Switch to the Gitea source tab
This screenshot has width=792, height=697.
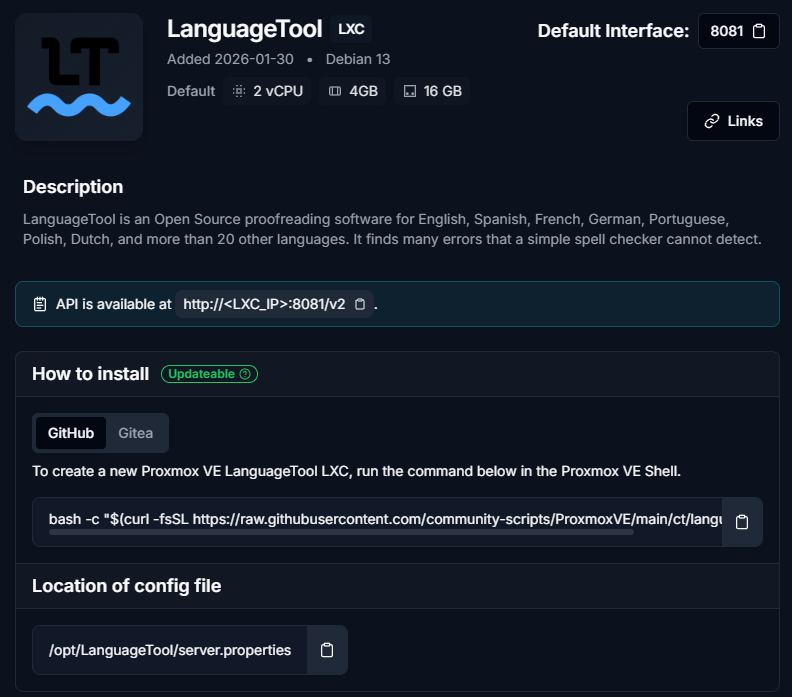[x=136, y=433]
